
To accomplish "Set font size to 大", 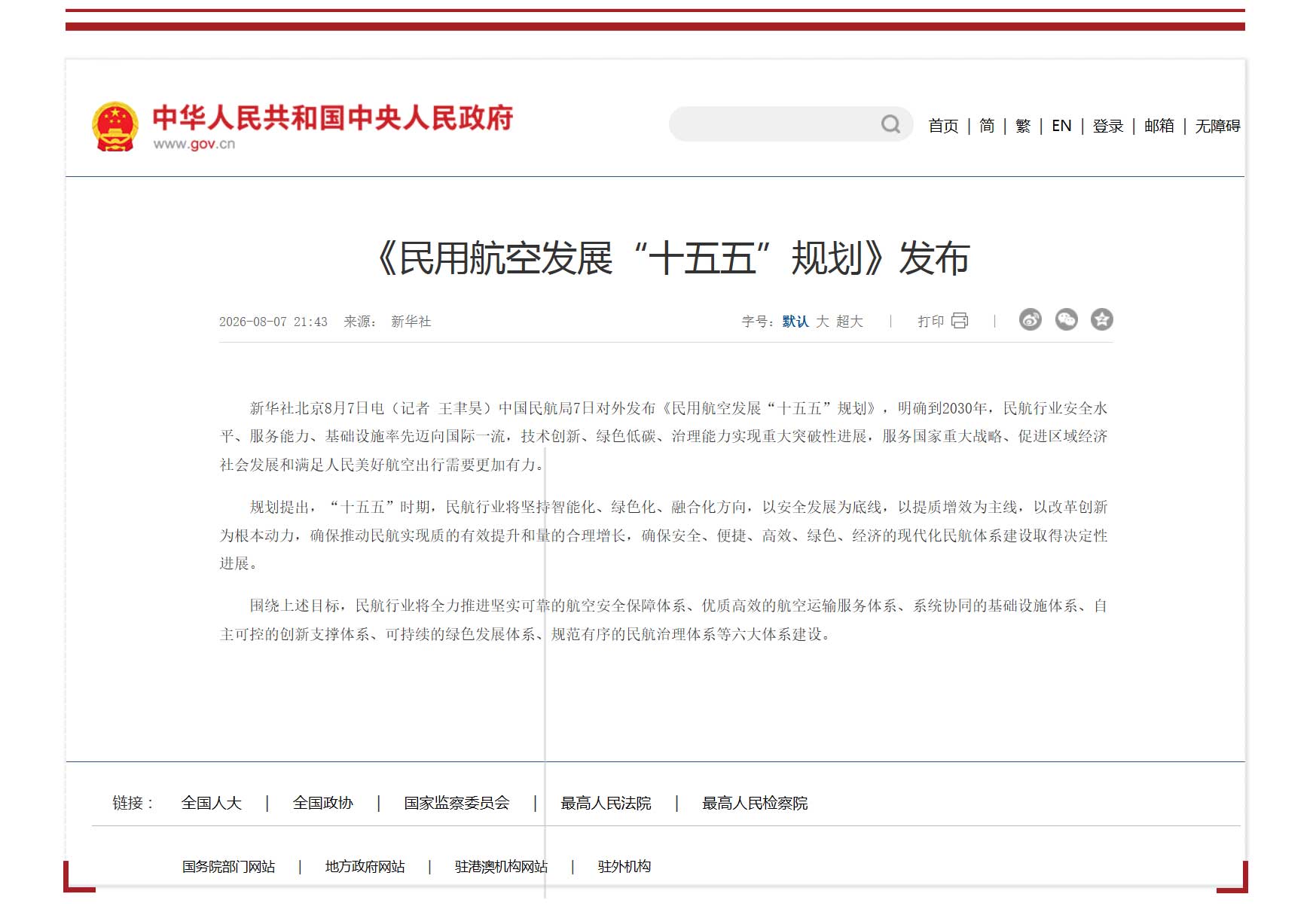I will 823,322.
